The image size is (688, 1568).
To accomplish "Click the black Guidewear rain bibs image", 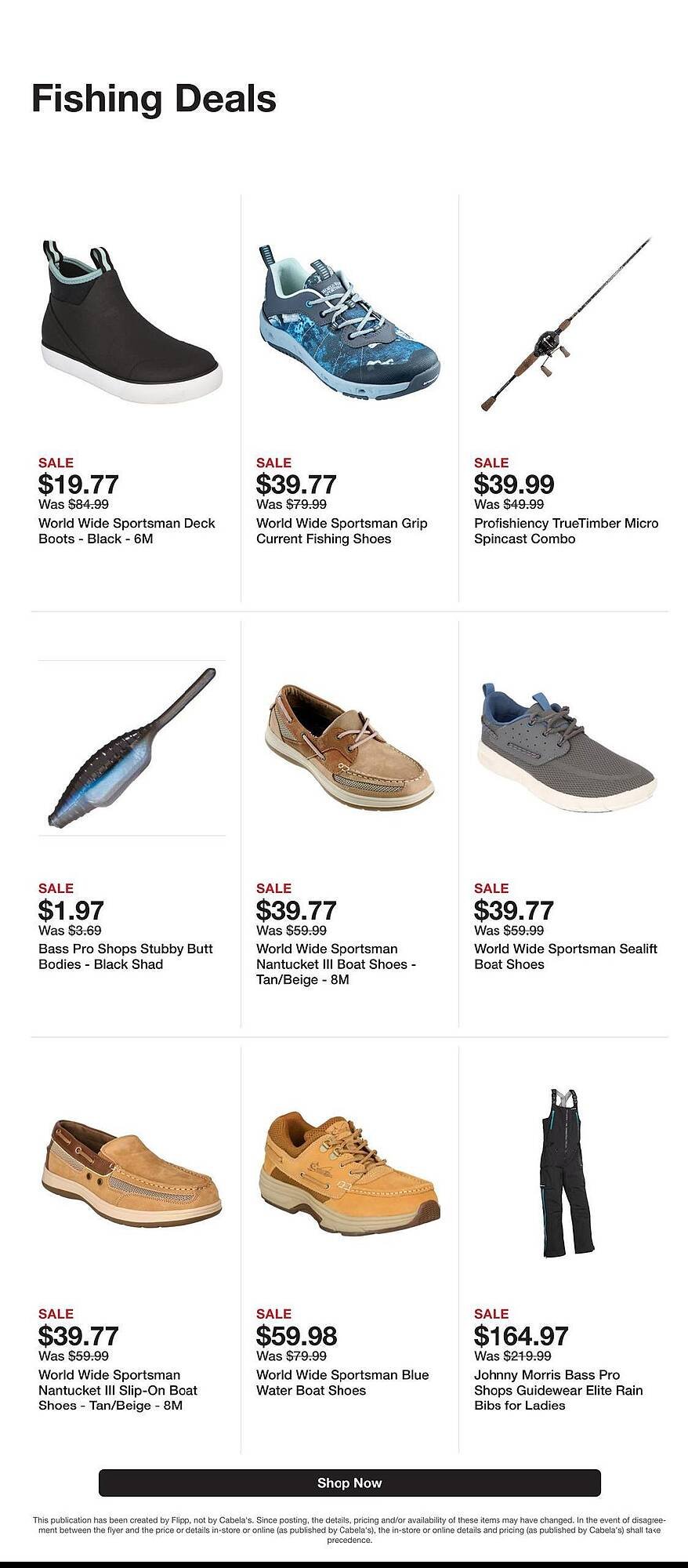I will pyautogui.click(x=566, y=1173).
